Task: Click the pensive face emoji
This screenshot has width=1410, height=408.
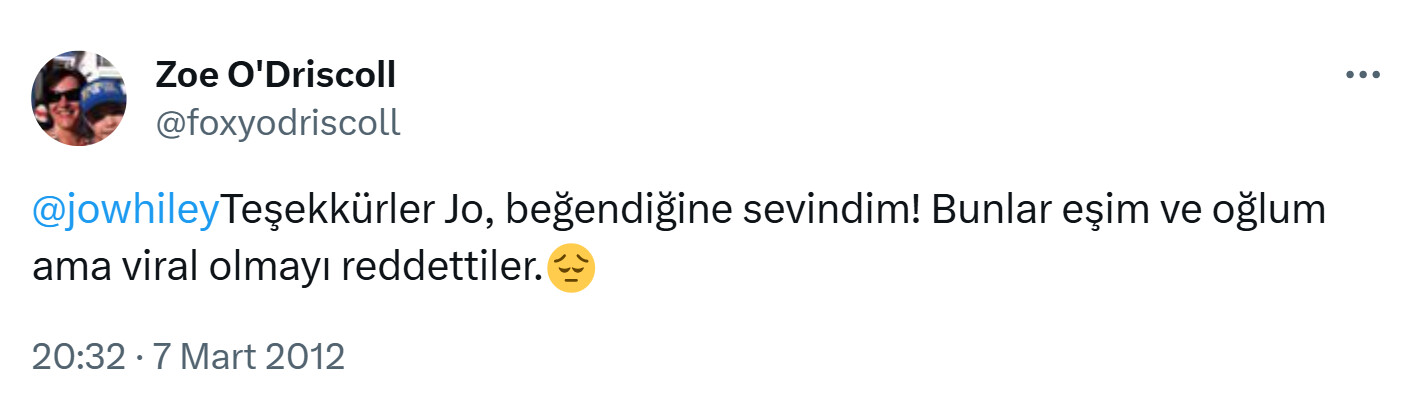Action: point(572,268)
